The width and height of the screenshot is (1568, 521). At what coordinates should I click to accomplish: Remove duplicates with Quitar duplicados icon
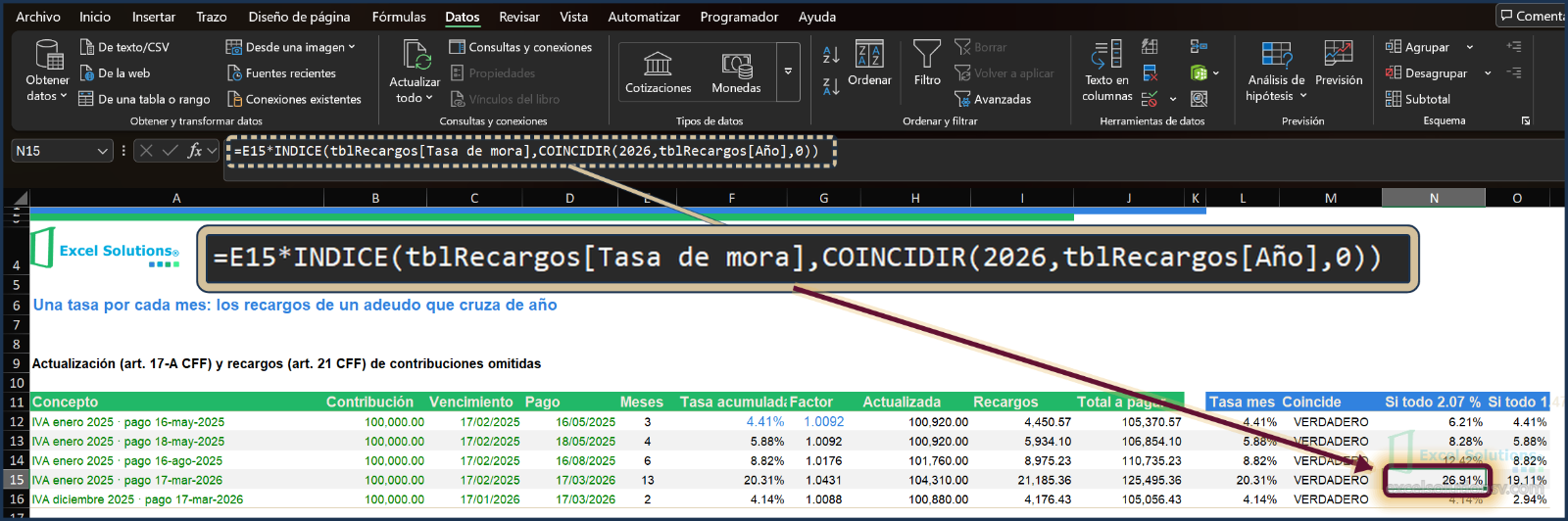click(x=1151, y=73)
